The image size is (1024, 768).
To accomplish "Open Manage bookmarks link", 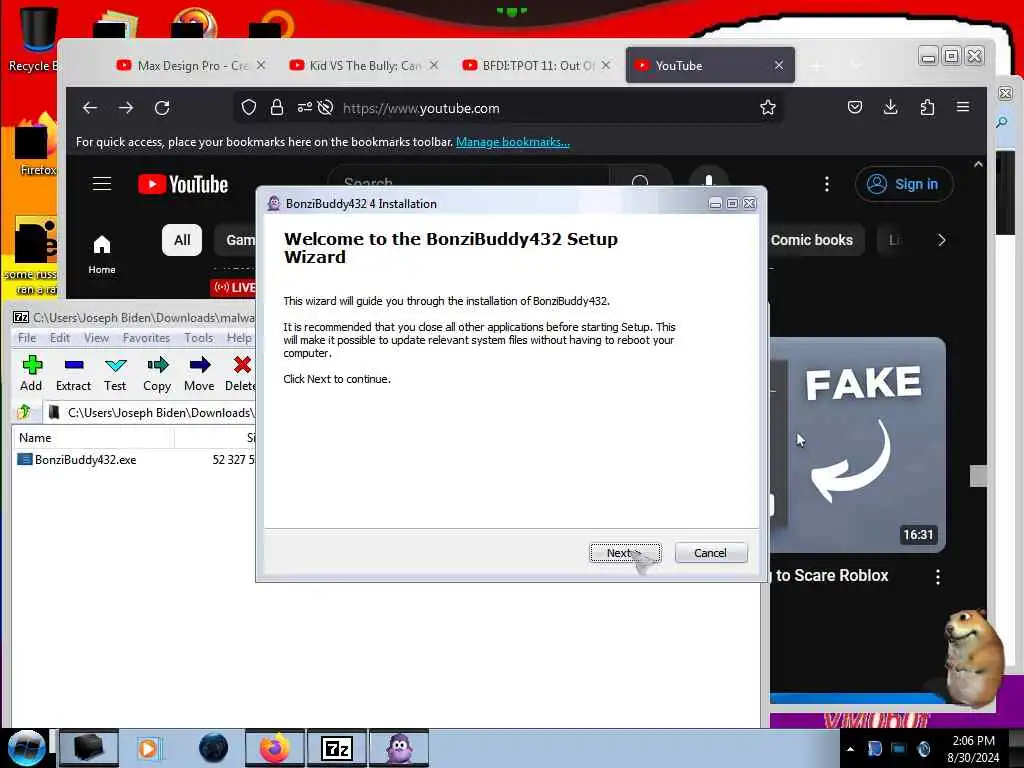I will coord(513,142).
